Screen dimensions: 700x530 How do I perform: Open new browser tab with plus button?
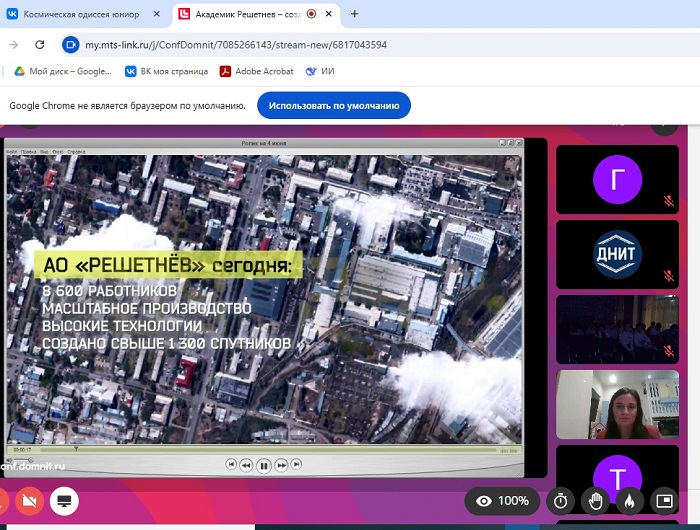354,14
